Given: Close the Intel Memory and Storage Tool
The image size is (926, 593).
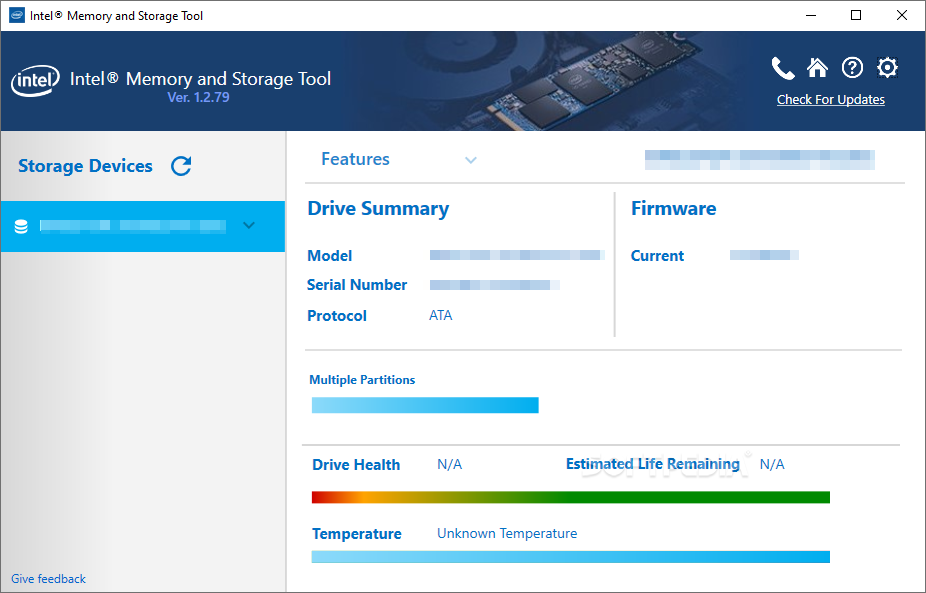Looking at the screenshot, I should point(902,15).
